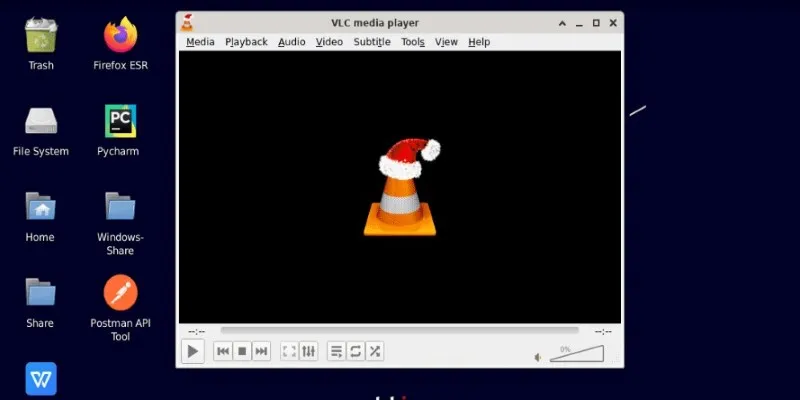Skip to next media track
Screen dimensions: 800x400
point(261,351)
